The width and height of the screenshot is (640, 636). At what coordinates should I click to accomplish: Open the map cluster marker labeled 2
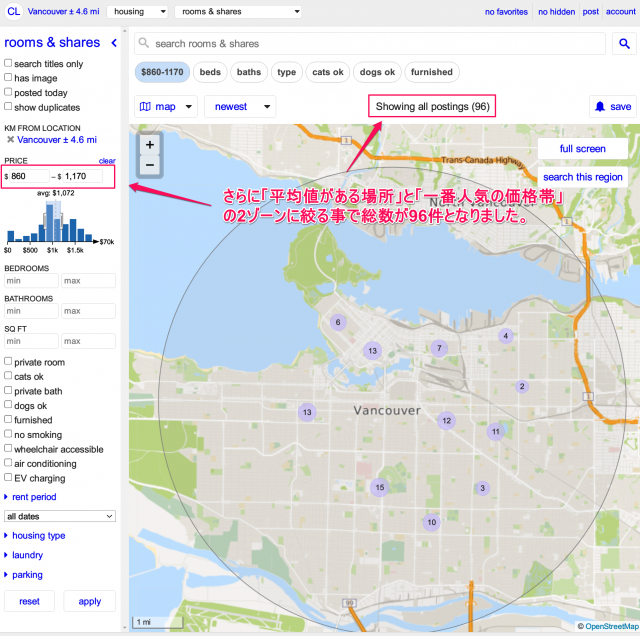522,386
